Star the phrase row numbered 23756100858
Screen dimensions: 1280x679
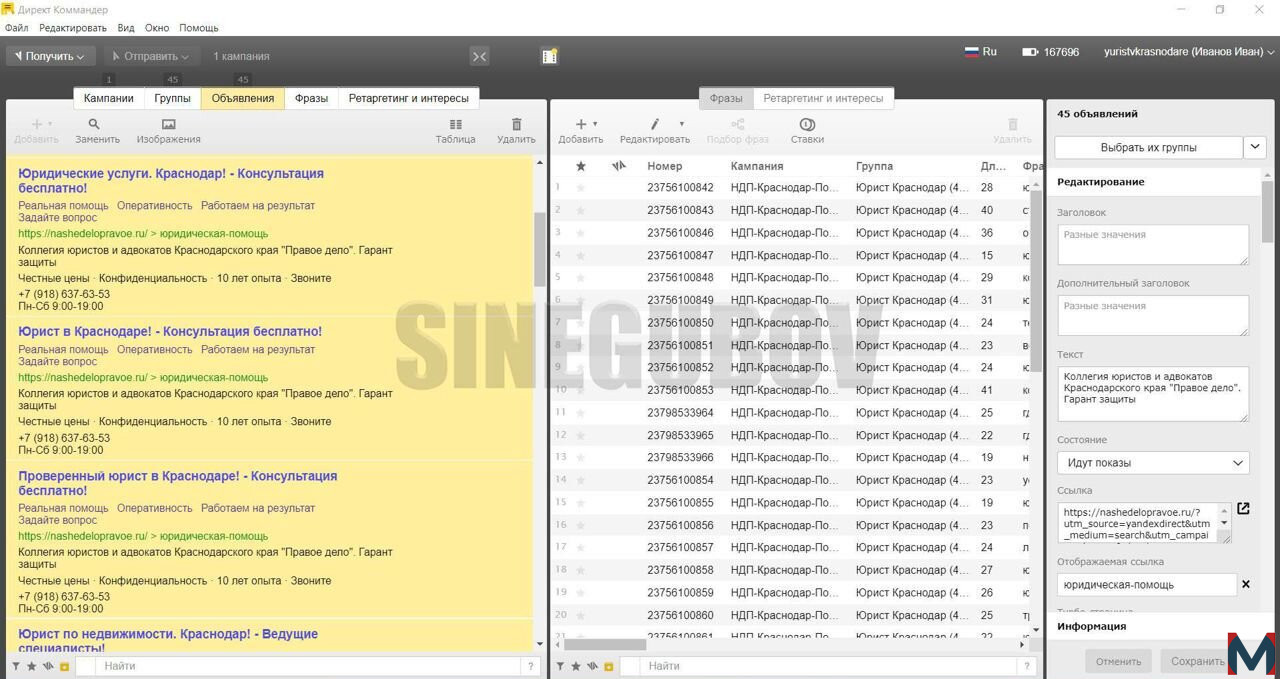coord(580,570)
